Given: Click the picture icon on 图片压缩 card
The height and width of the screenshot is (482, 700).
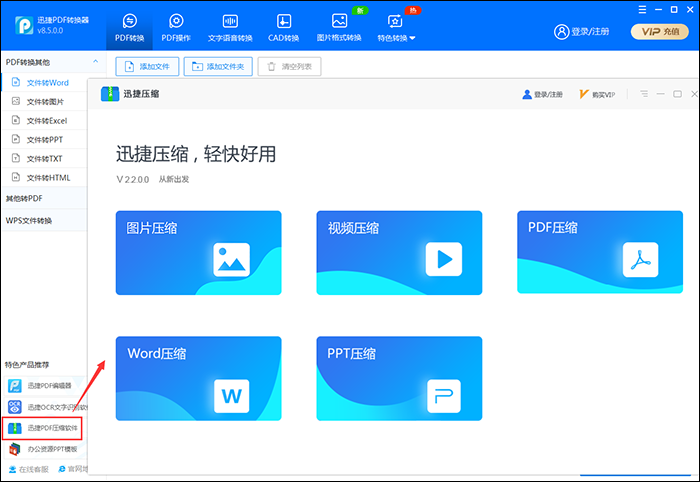Looking at the screenshot, I should [x=231, y=259].
